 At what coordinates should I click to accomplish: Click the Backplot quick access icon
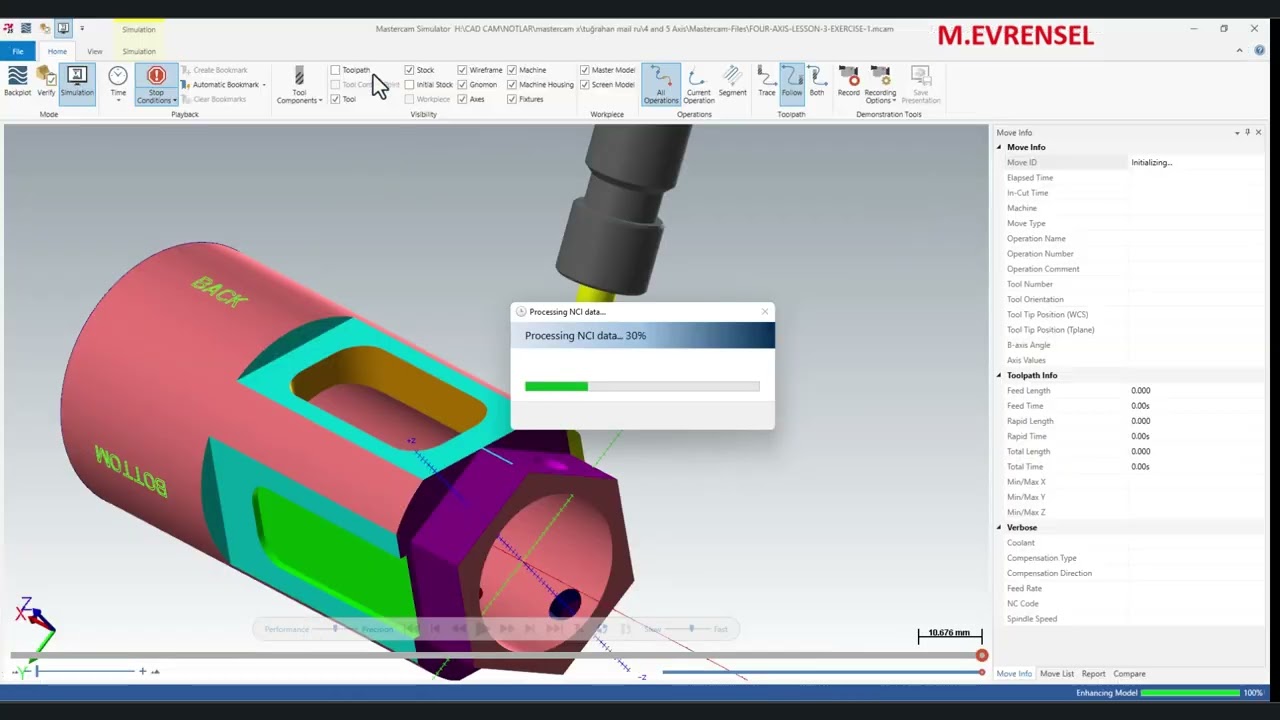coord(26,28)
